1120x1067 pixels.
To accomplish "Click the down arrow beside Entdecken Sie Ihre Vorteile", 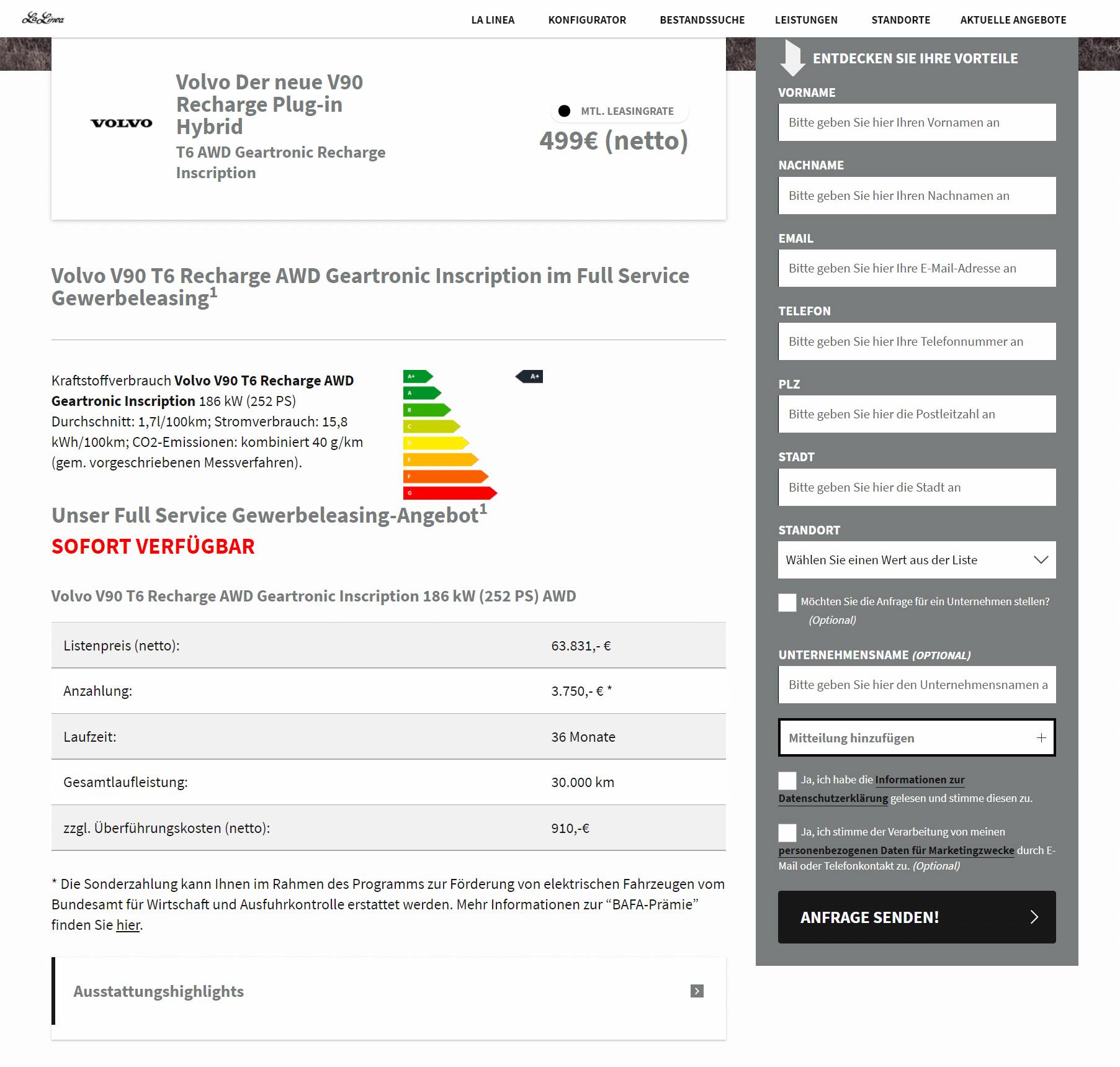I will 792,58.
